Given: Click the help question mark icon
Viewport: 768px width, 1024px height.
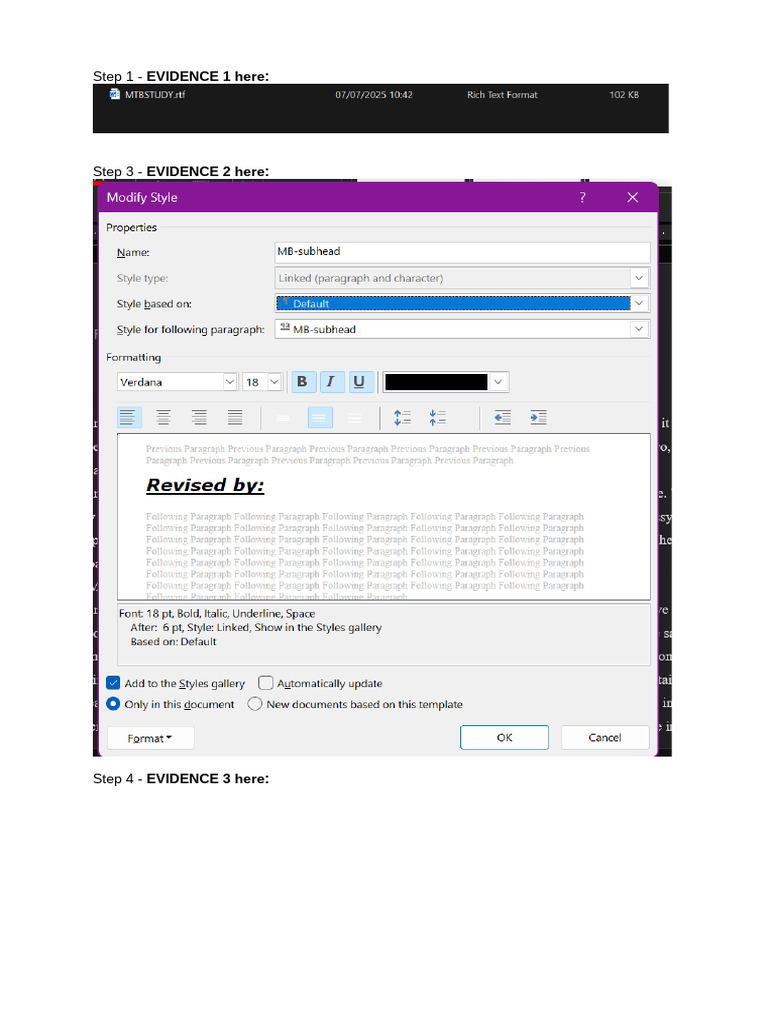Looking at the screenshot, I should tap(583, 197).
